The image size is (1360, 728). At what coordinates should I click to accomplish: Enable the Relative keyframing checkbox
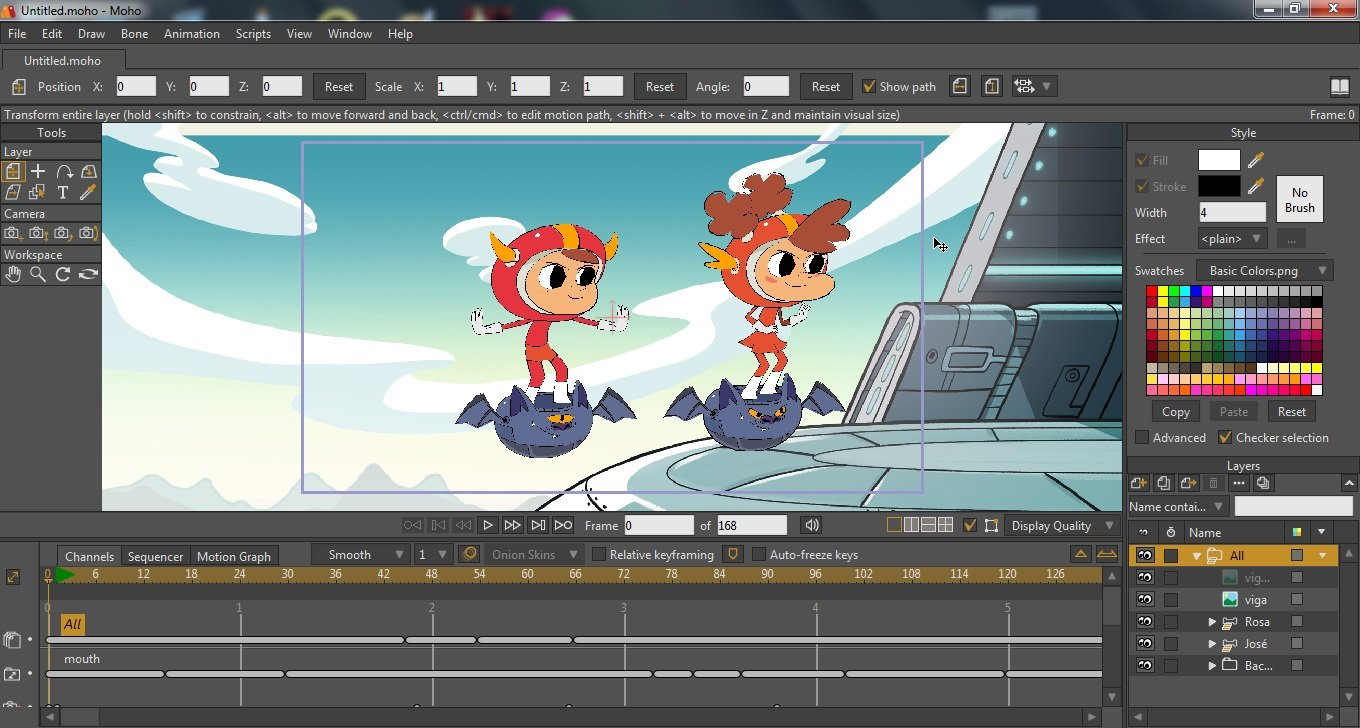point(600,555)
